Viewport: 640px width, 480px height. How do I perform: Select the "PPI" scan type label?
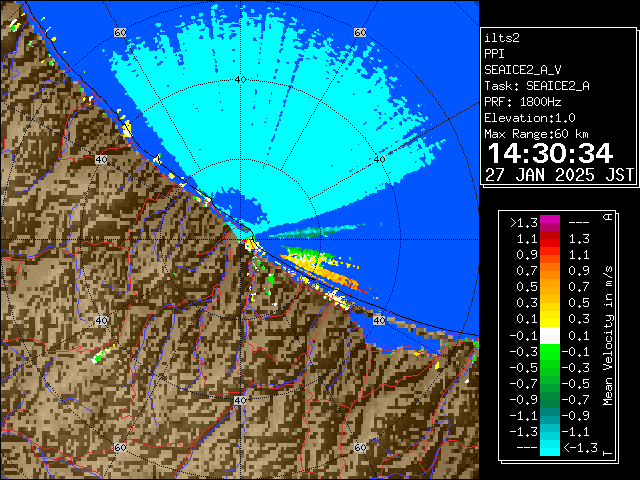[x=494, y=54]
